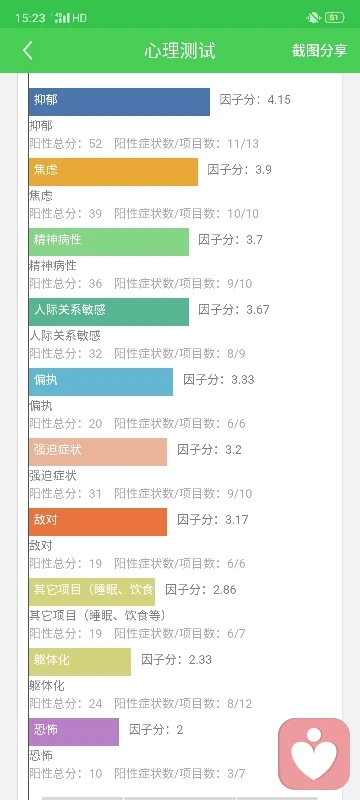360x800 pixels.
Task: Select the teal 人际关系敏感 bar
Action: 109,312
